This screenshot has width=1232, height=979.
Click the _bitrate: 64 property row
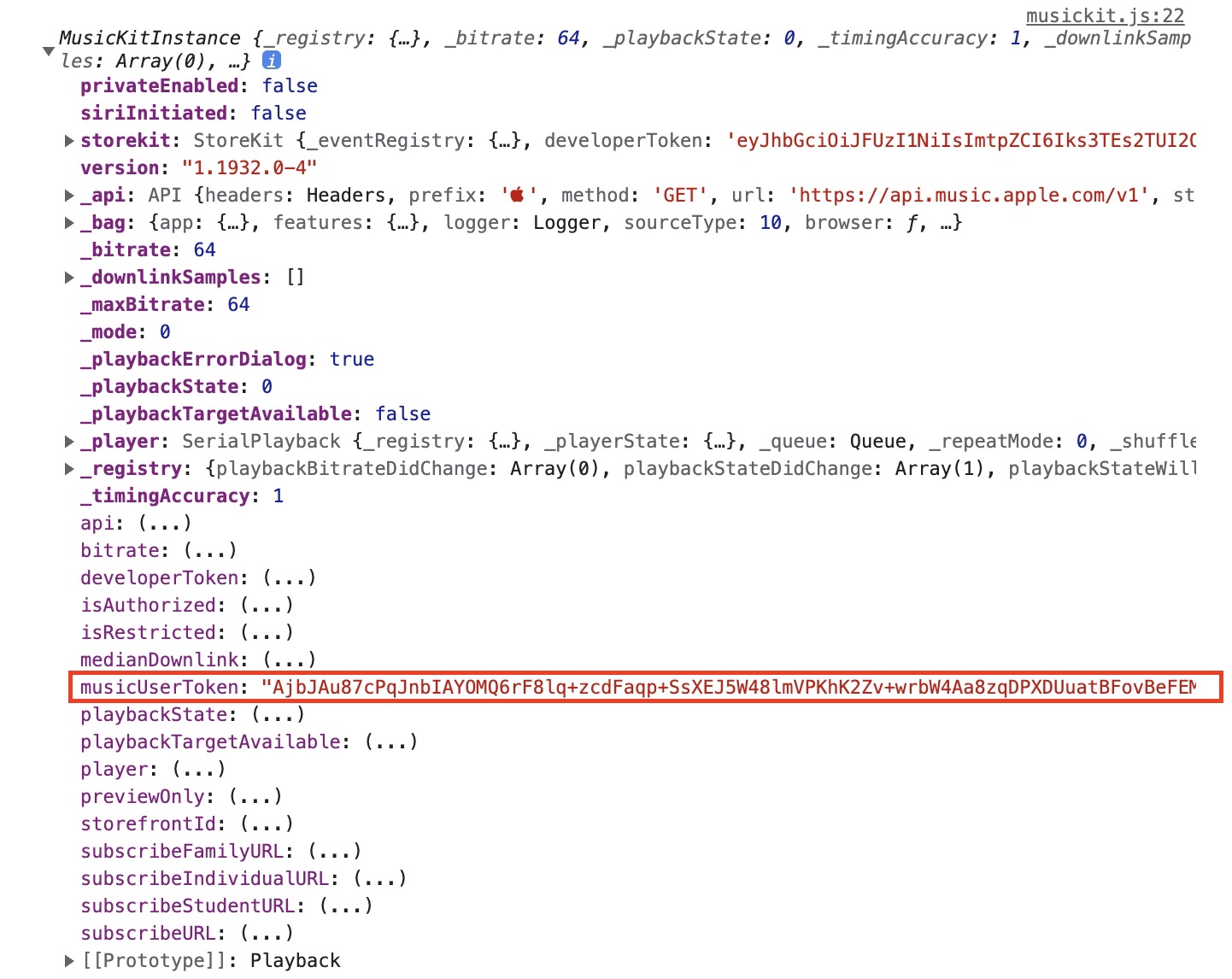148,249
